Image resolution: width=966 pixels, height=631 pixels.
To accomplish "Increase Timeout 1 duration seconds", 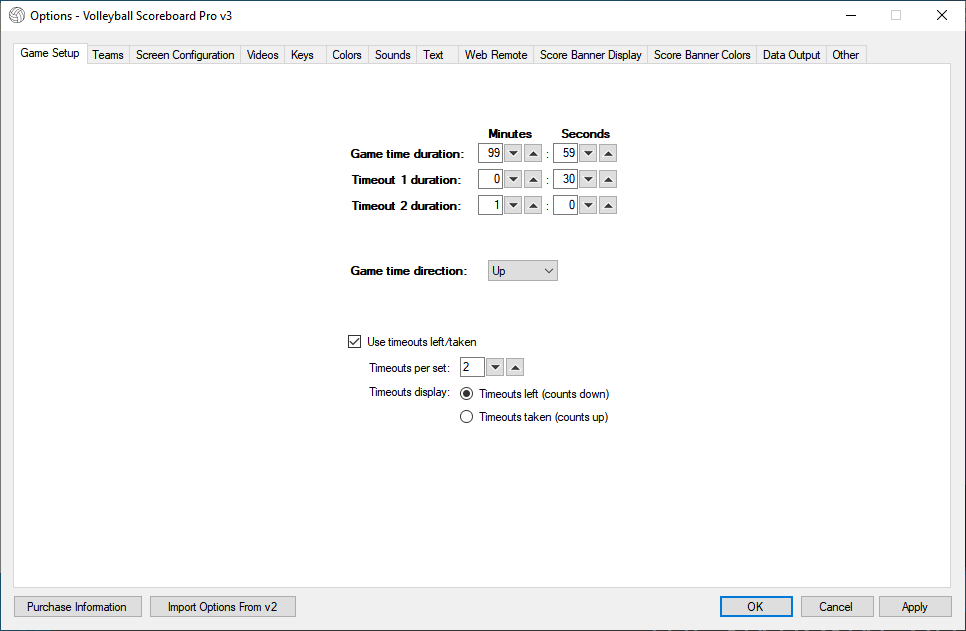I will [x=608, y=179].
